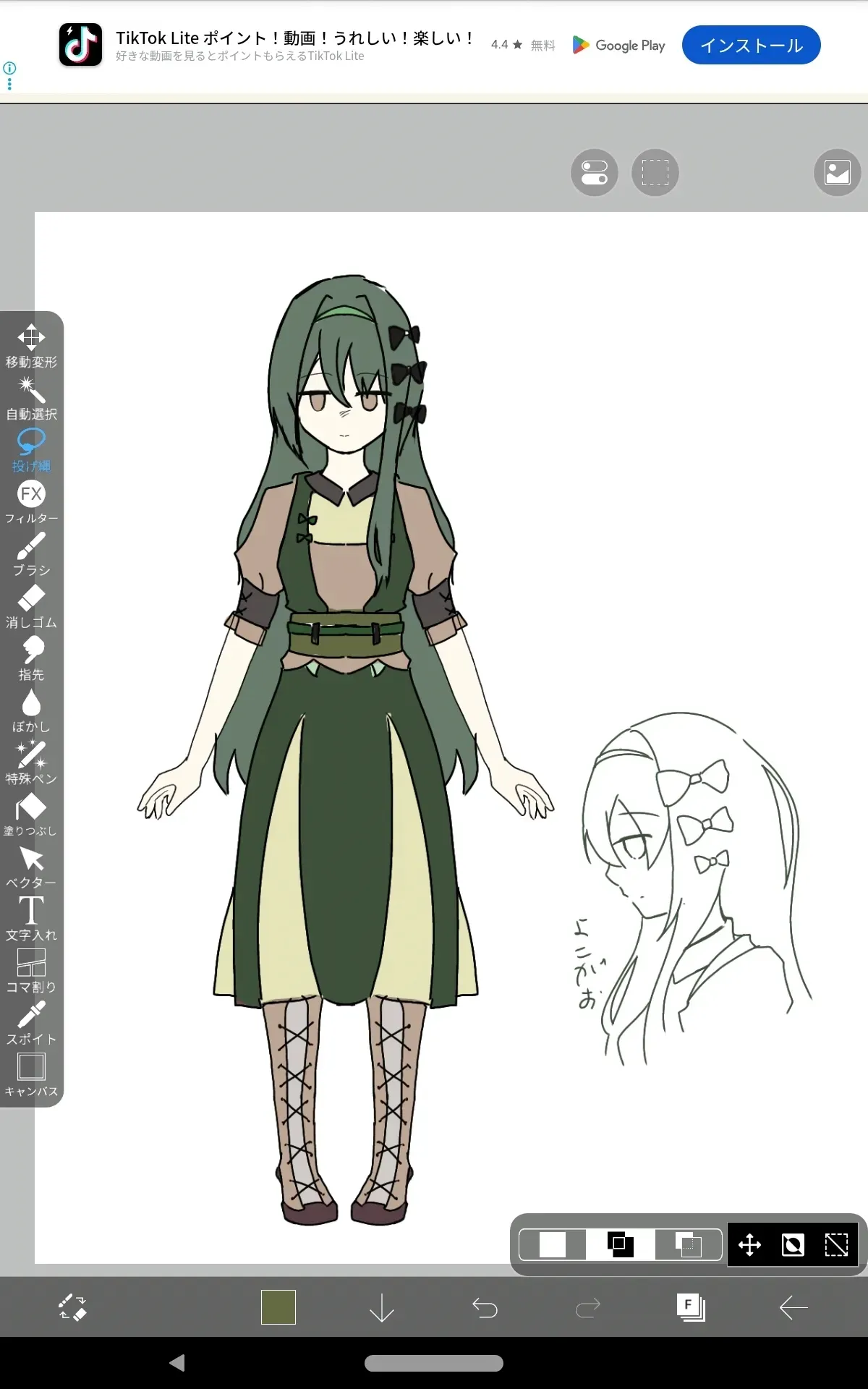Select the 自動選択 magic wand tool
Screen dimensions: 868x1389
[31, 398]
